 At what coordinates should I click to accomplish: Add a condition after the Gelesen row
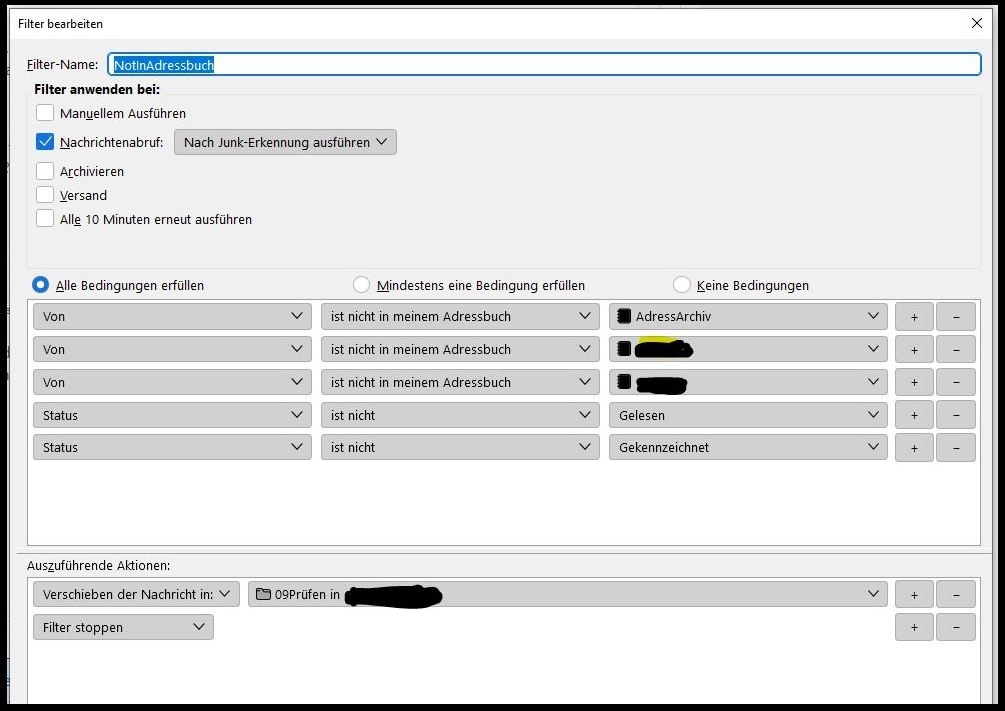[914, 415]
